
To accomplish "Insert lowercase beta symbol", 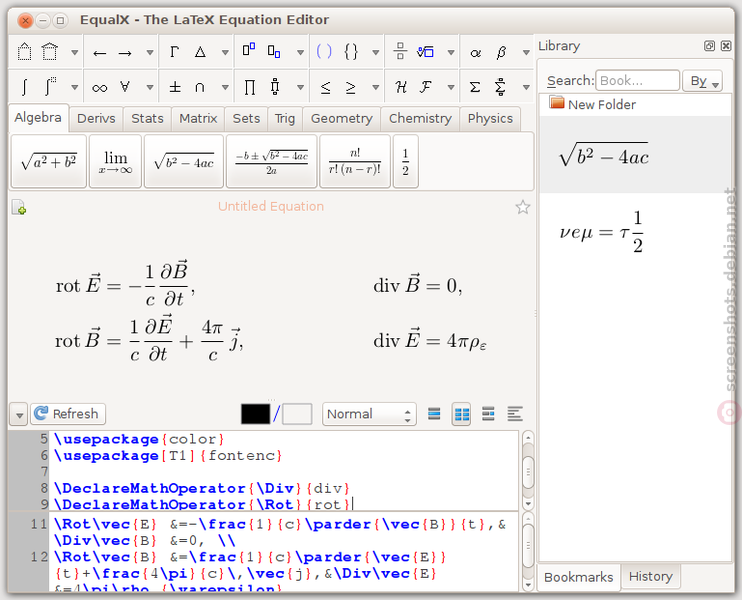I will pyautogui.click(x=501, y=52).
